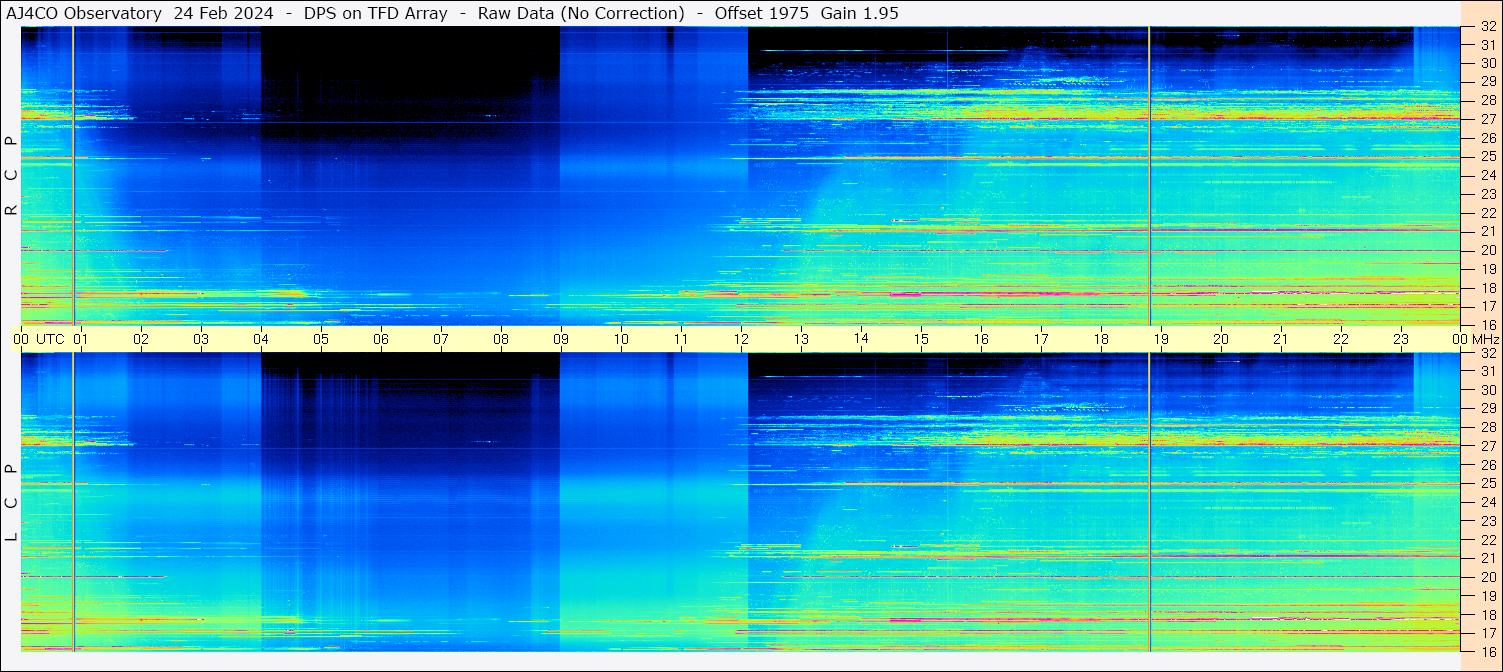
Task: Select hour "01" on the time axis
Action: [81, 339]
